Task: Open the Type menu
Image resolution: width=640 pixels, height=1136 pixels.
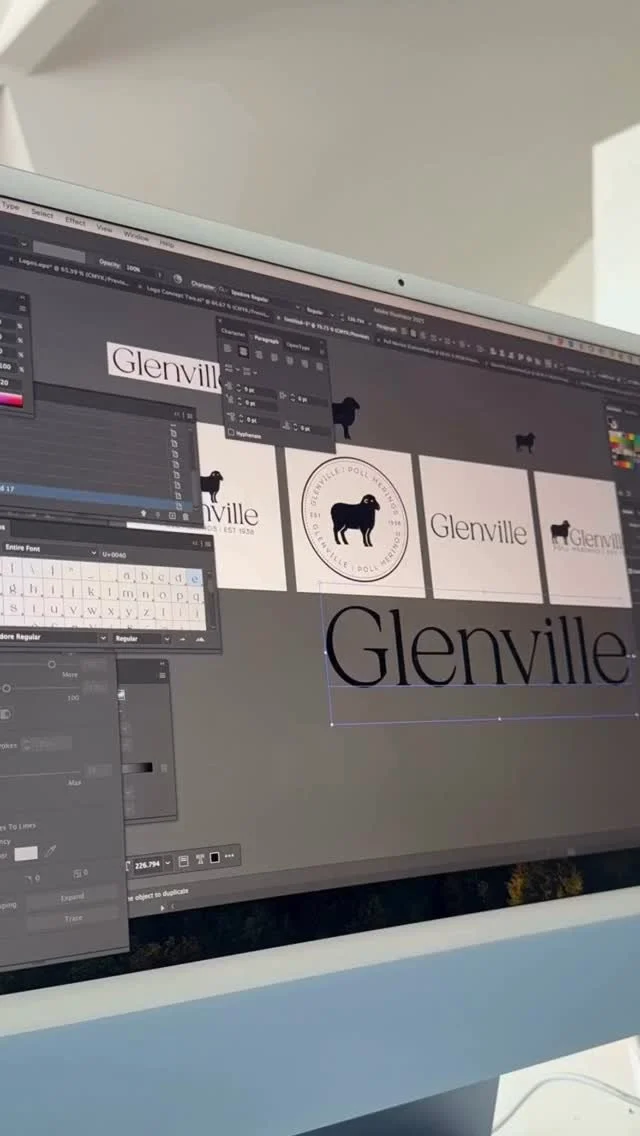Action: pyautogui.click(x=10, y=206)
